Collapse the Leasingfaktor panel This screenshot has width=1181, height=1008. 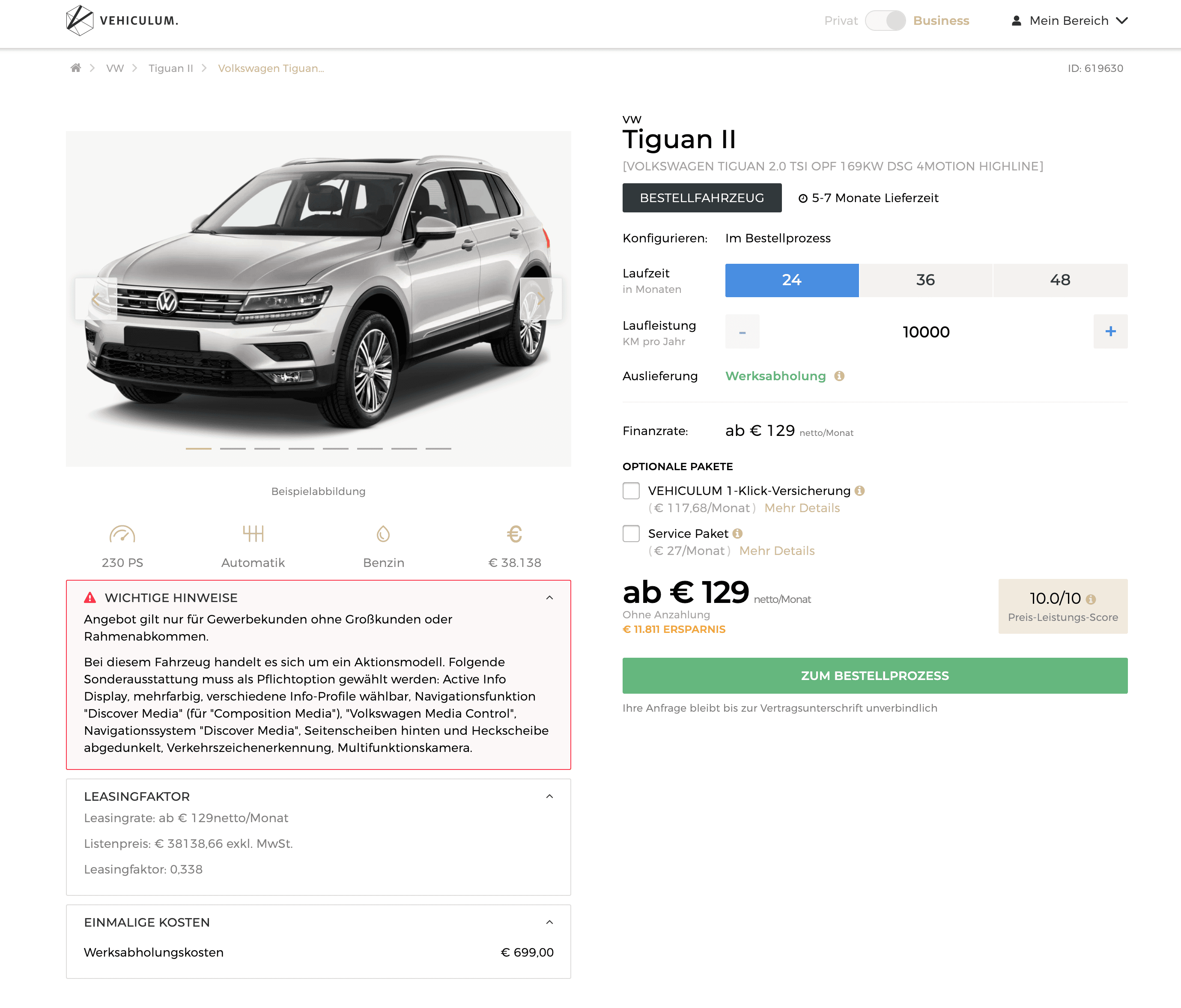pos(549,796)
